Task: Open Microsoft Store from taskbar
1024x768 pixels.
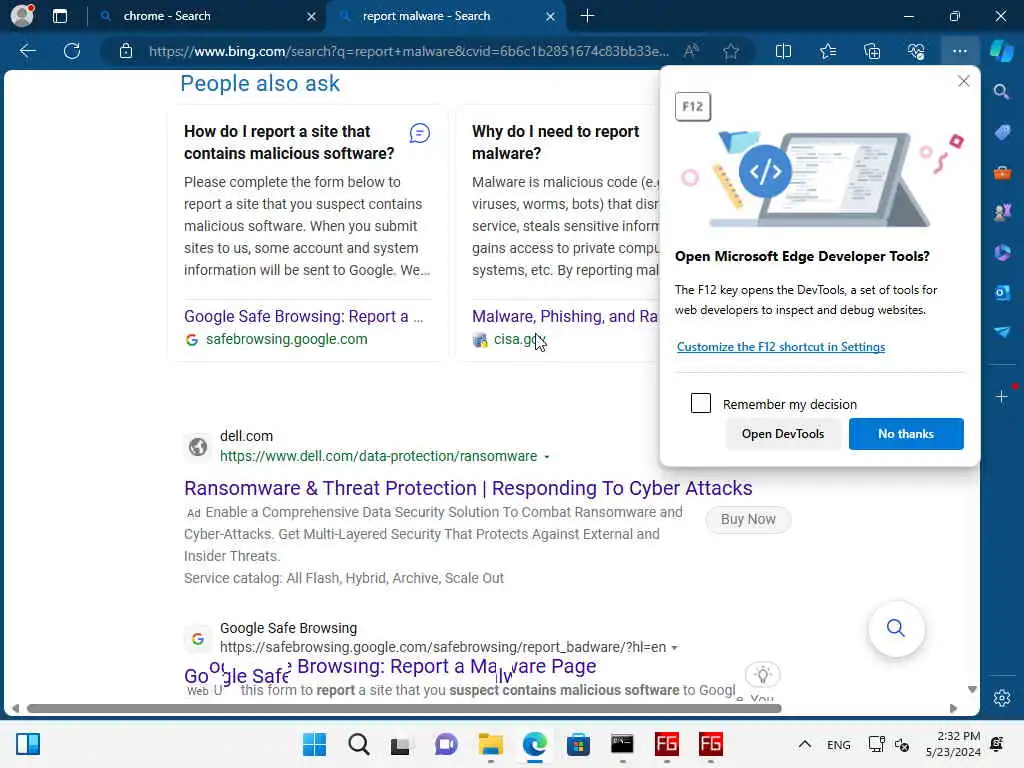Action: pyautogui.click(x=578, y=744)
